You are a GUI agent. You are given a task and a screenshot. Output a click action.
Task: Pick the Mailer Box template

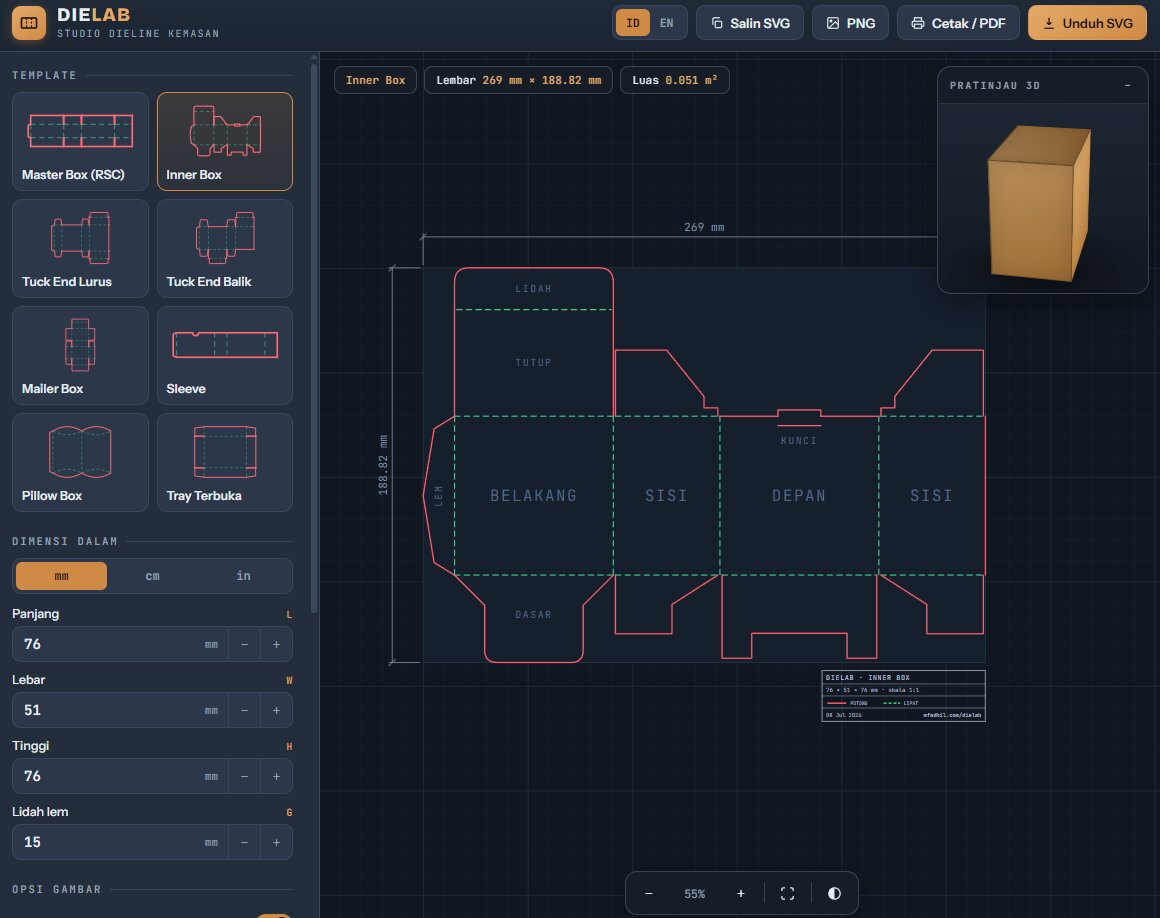[80, 356]
